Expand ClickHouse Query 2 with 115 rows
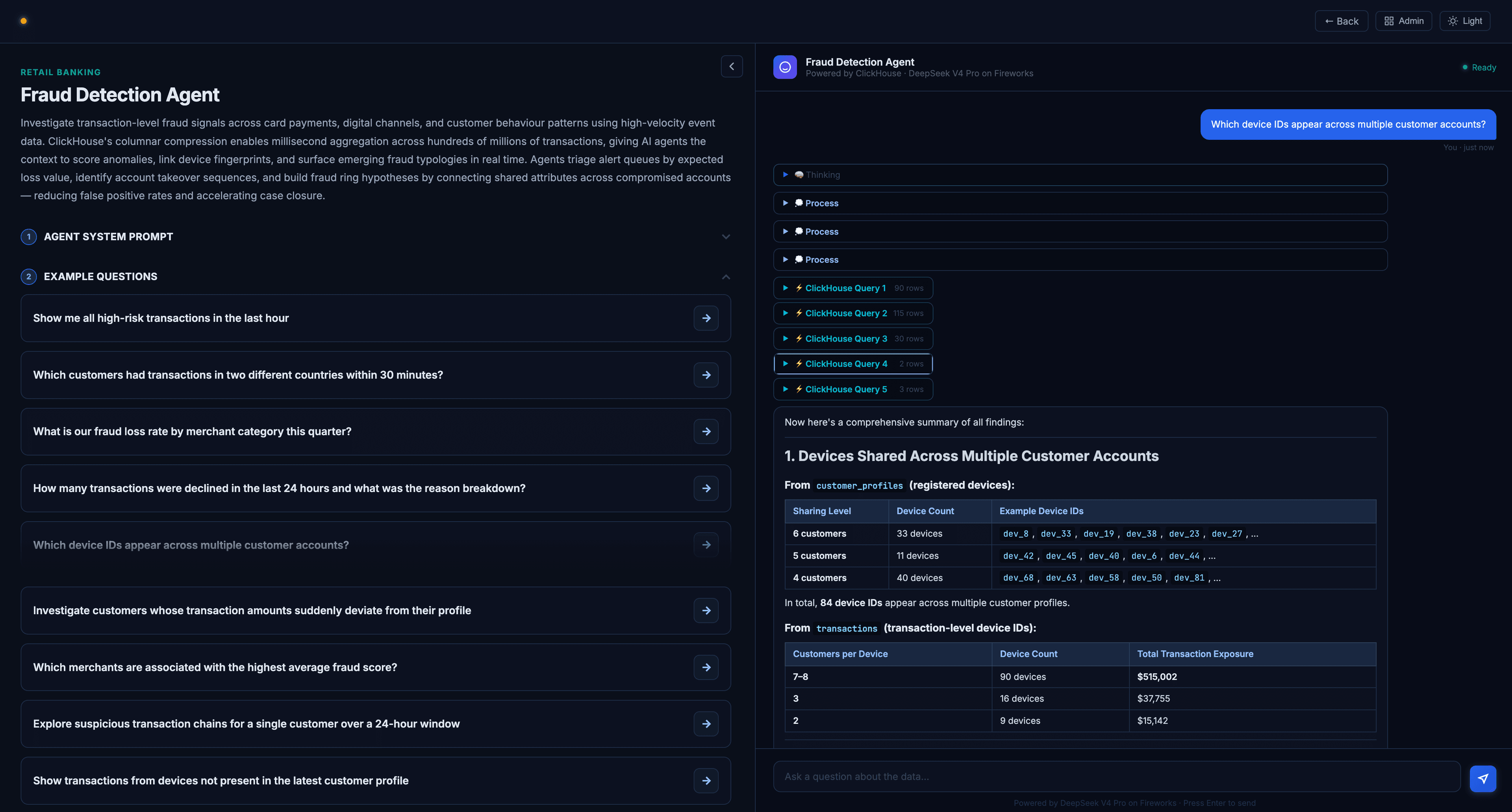This screenshot has height=812, width=1512. click(x=853, y=314)
